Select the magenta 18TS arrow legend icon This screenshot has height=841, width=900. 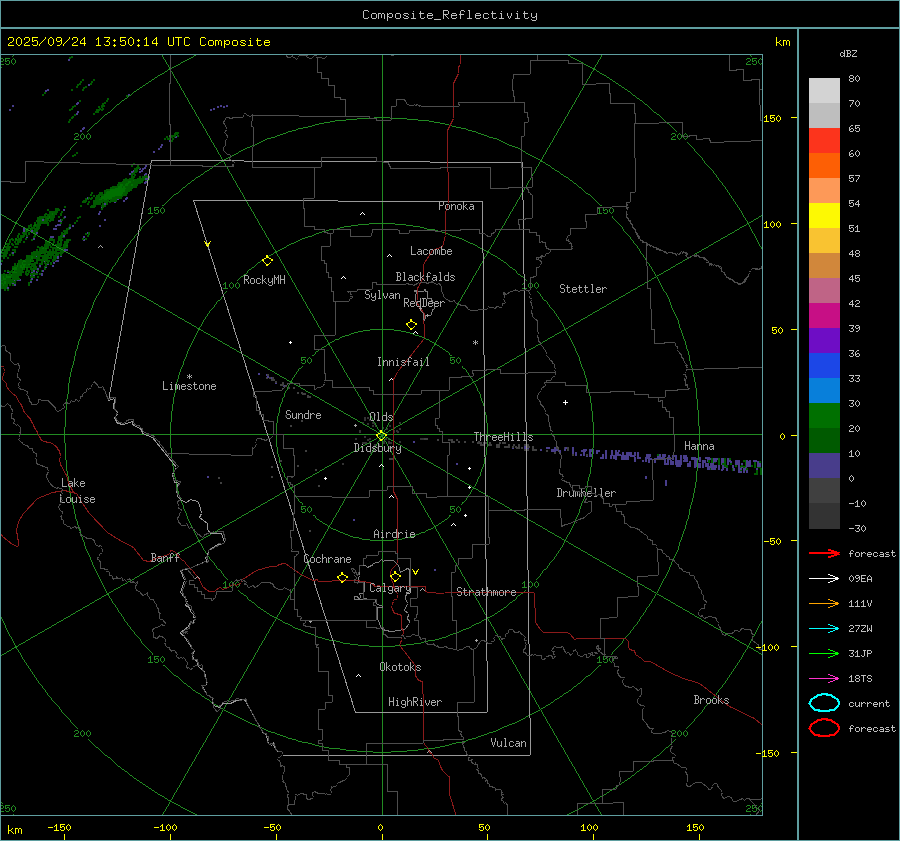[823, 678]
